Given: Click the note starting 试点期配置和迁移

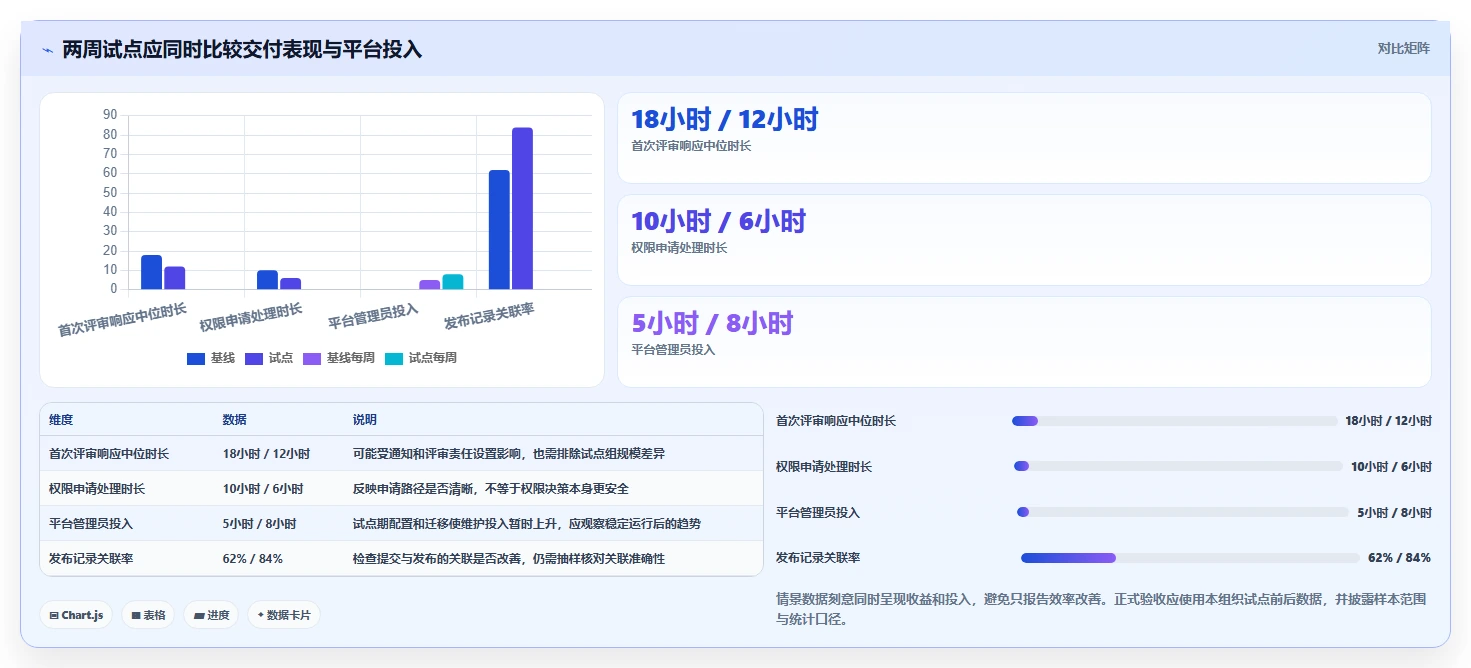Looking at the screenshot, I should [x=527, y=524].
